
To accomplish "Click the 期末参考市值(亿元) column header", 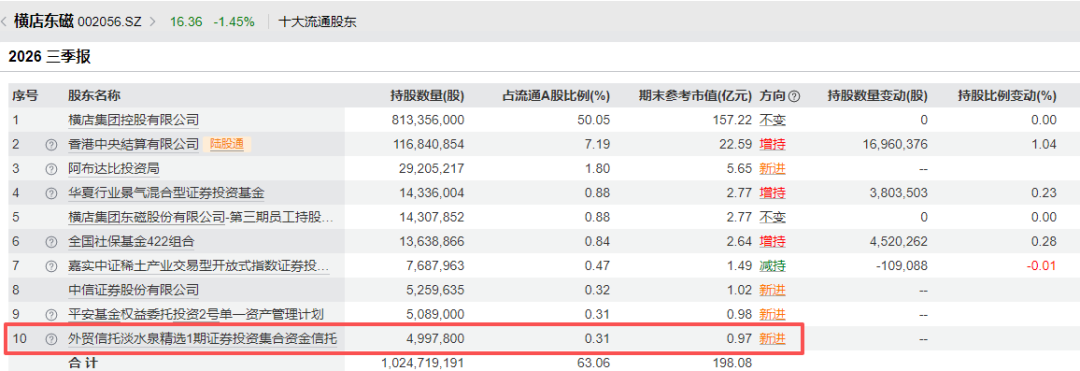I will pos(696,96).
